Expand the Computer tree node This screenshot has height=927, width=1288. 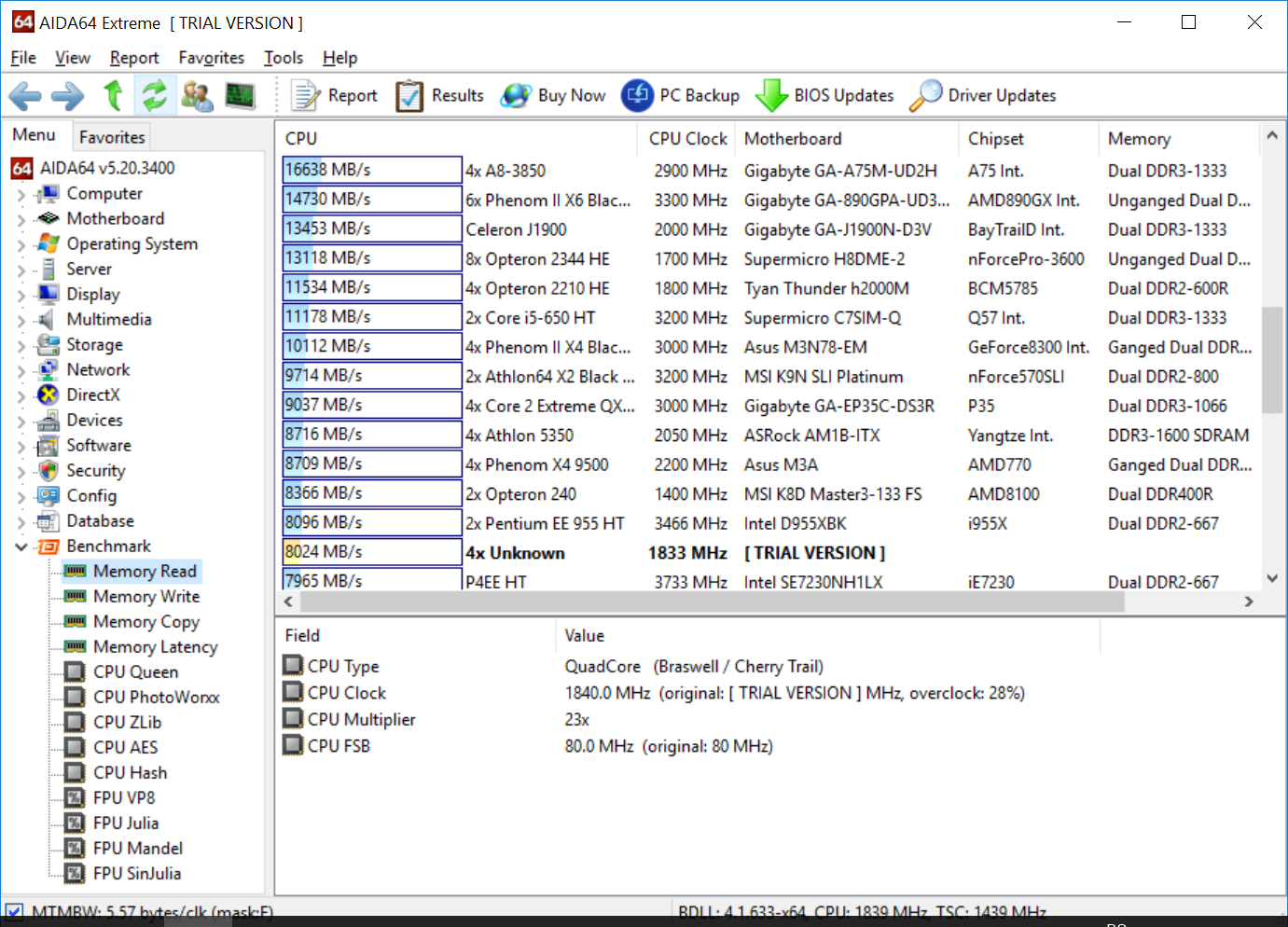pyautogui.click(x=21, y=195)
